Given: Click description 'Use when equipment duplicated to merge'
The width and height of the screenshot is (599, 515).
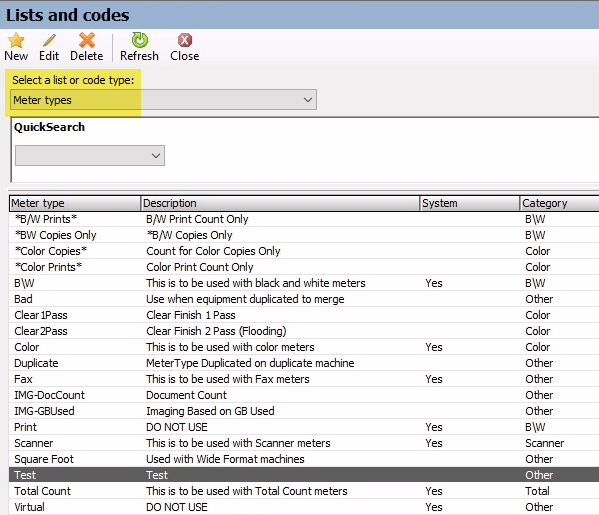Looking at the screenshot, I should (245, 299).
